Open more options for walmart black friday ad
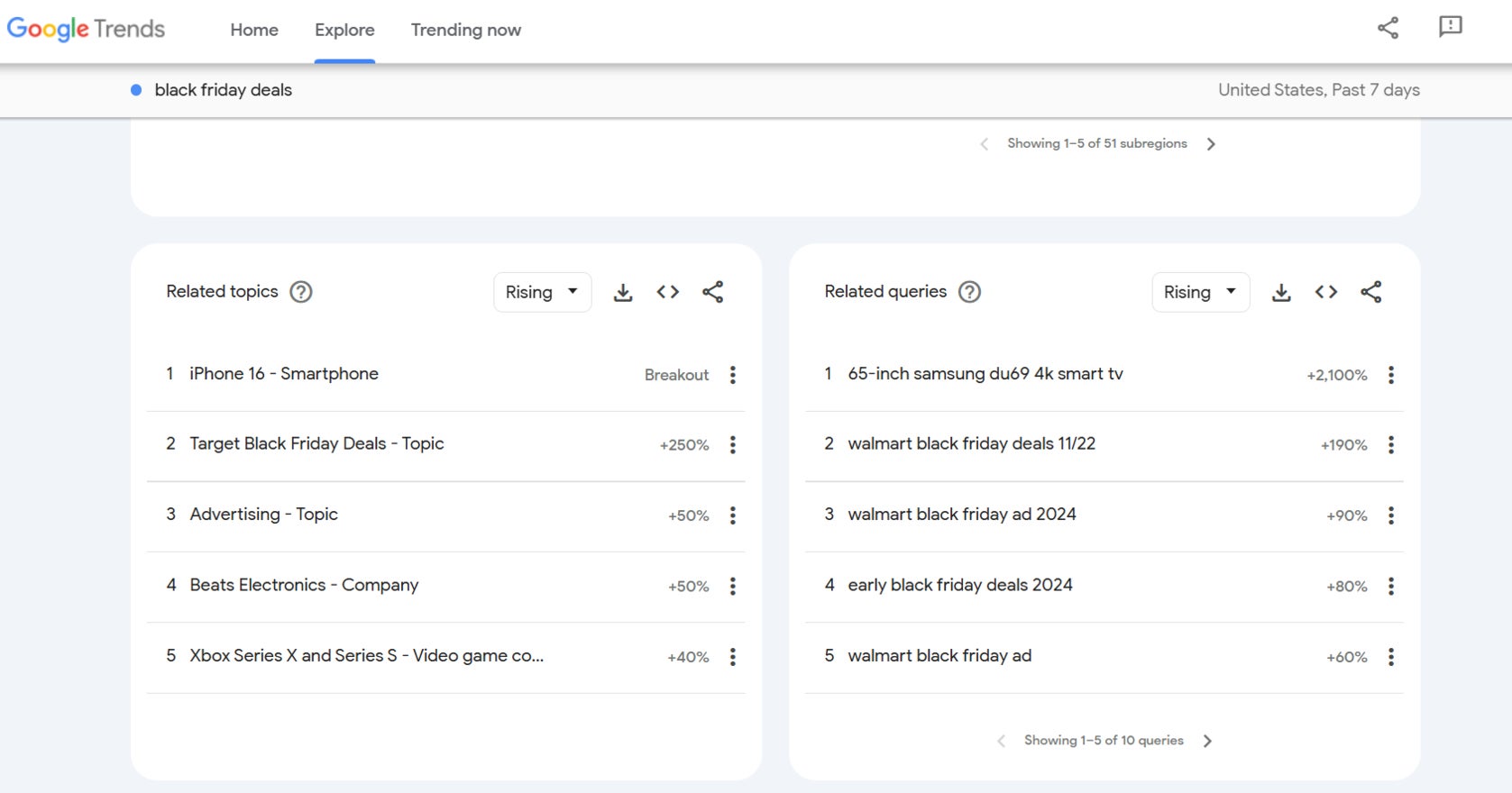 (x=1391, y=657)
